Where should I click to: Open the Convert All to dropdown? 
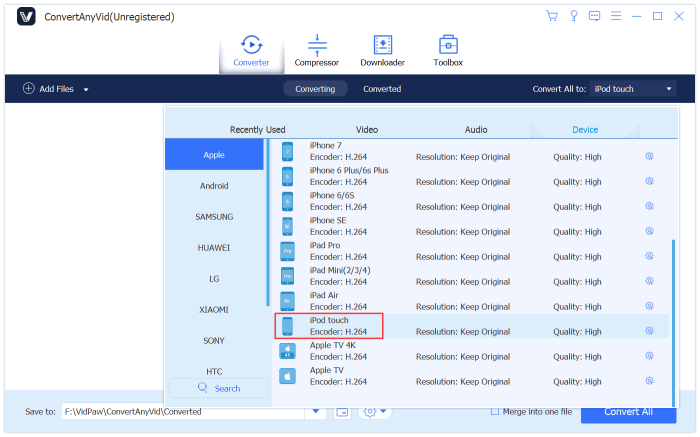633,89
